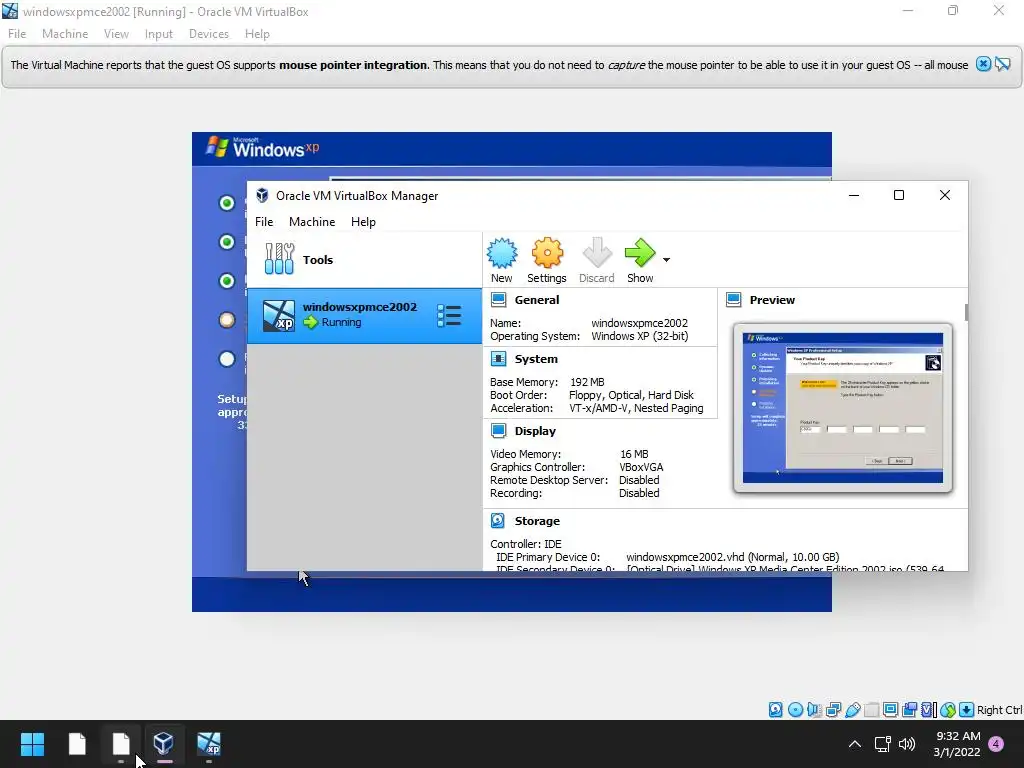
Task: Click the '16 MB' video memory value
Action: [634, 454]
